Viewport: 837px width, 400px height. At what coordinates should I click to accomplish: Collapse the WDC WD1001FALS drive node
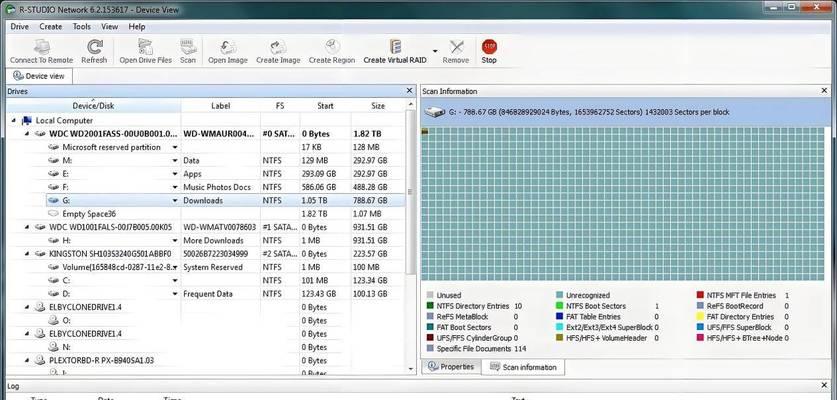[x=27, y=227]
